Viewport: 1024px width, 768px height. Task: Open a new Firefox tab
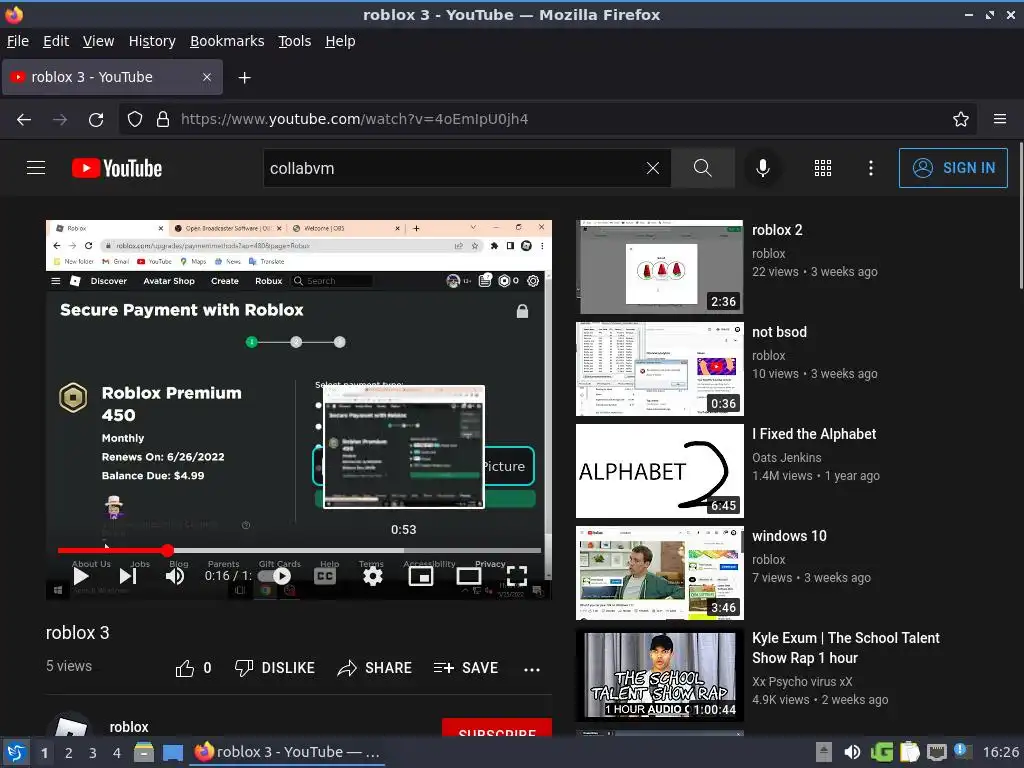[x=244, y=78]
